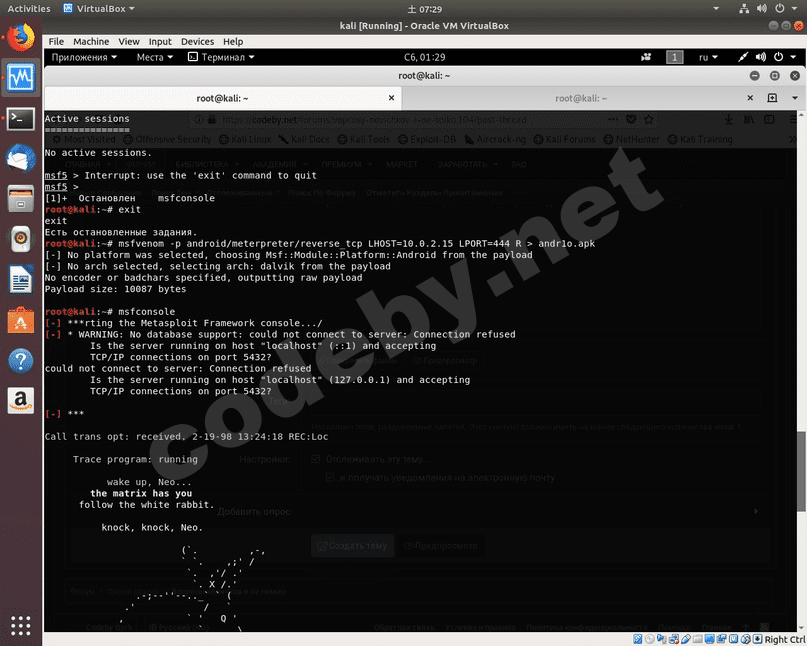This screenshot has height=646, width=807.
Task: Launch Rhythmbox from the dock
Action: coord(21,239)
